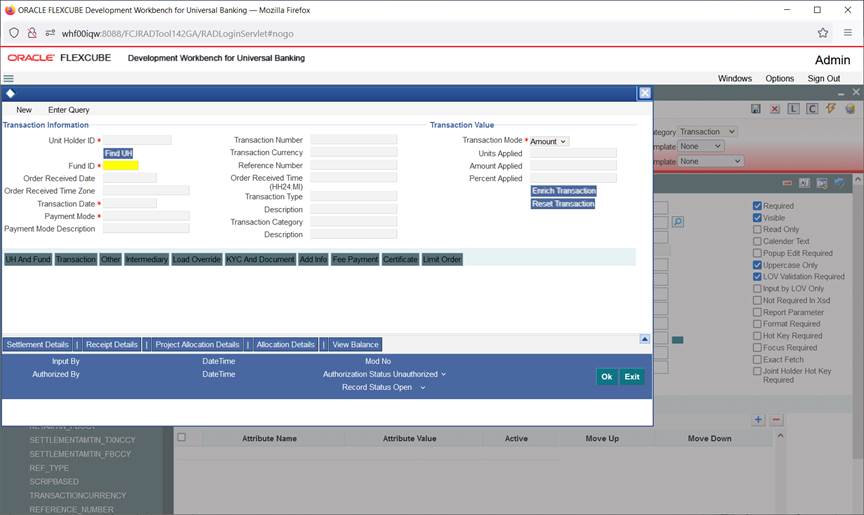Open the View Balance subscreen
Image resolution: width=864 pixels, height=515 pixels.
coord(355,345)
